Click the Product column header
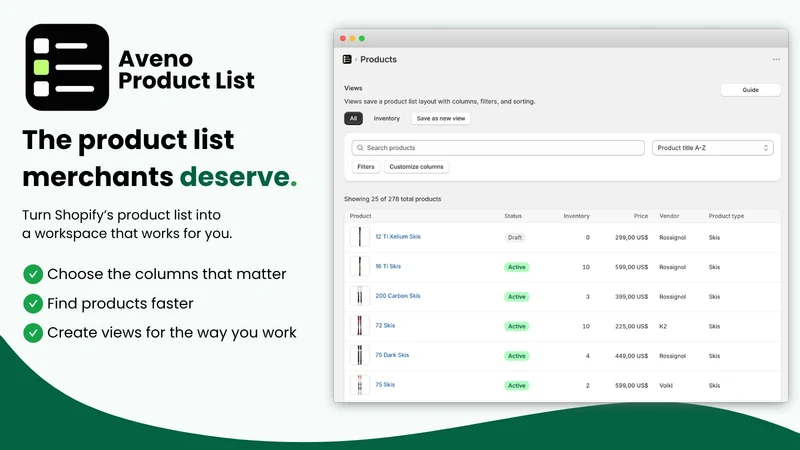 pyautogui.click(x=360, y=216)
